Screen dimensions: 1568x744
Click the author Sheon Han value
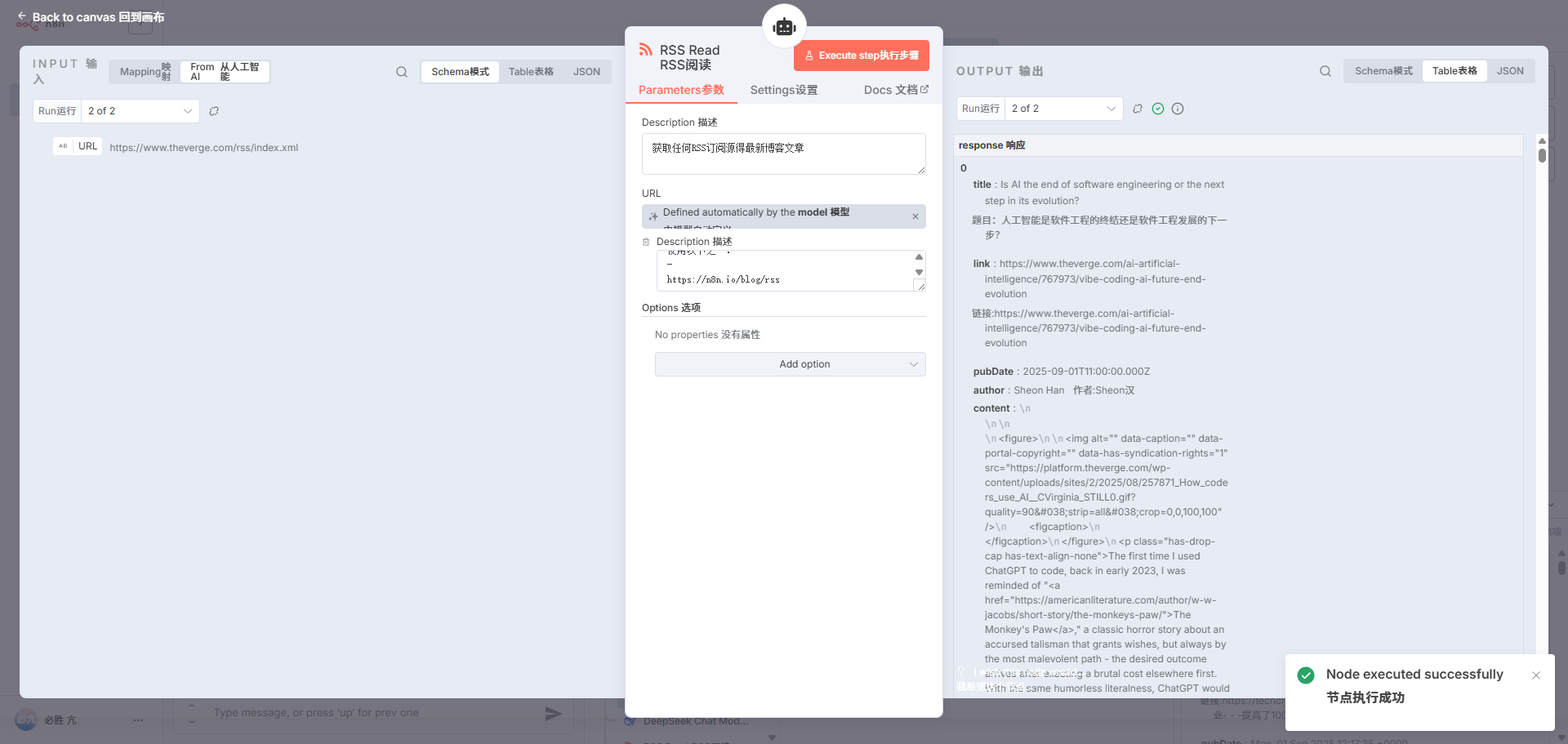(1039, 390)
